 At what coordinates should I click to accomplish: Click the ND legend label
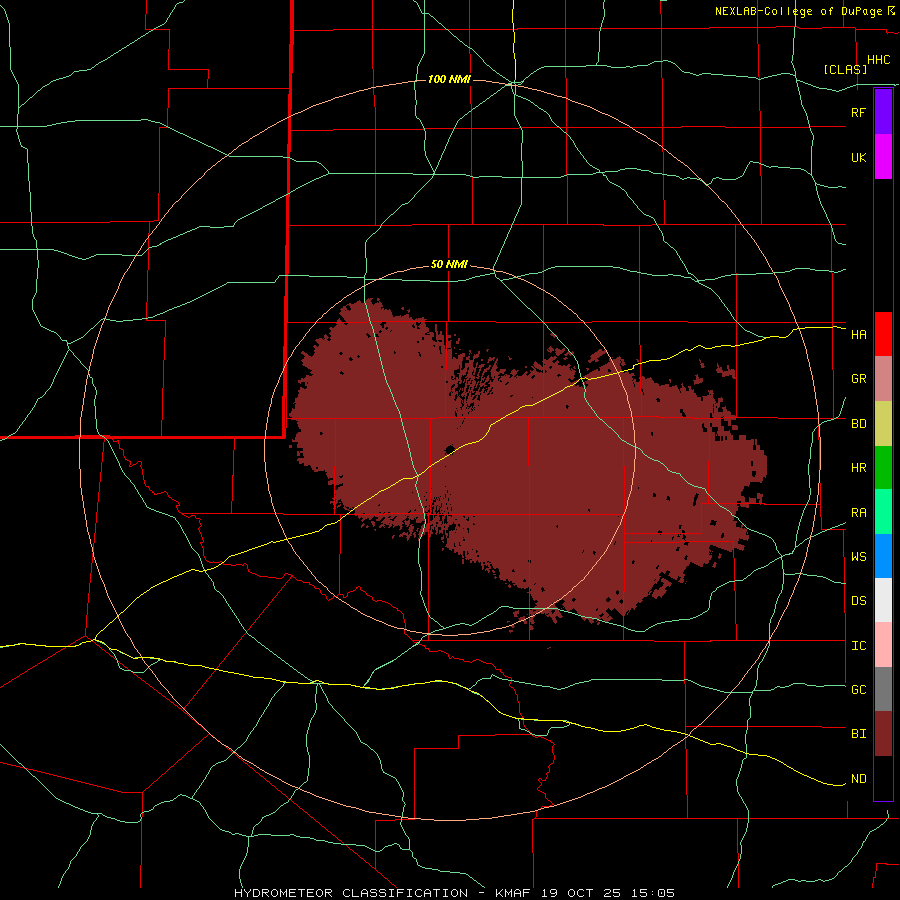pyautogui.click(x=858, y=779)
